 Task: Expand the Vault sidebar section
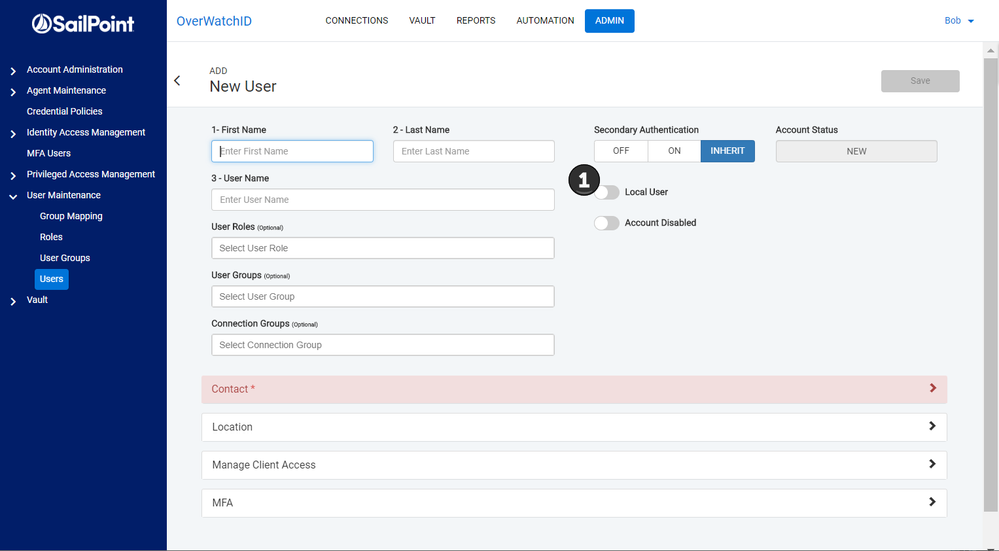[x=13, y=301]
